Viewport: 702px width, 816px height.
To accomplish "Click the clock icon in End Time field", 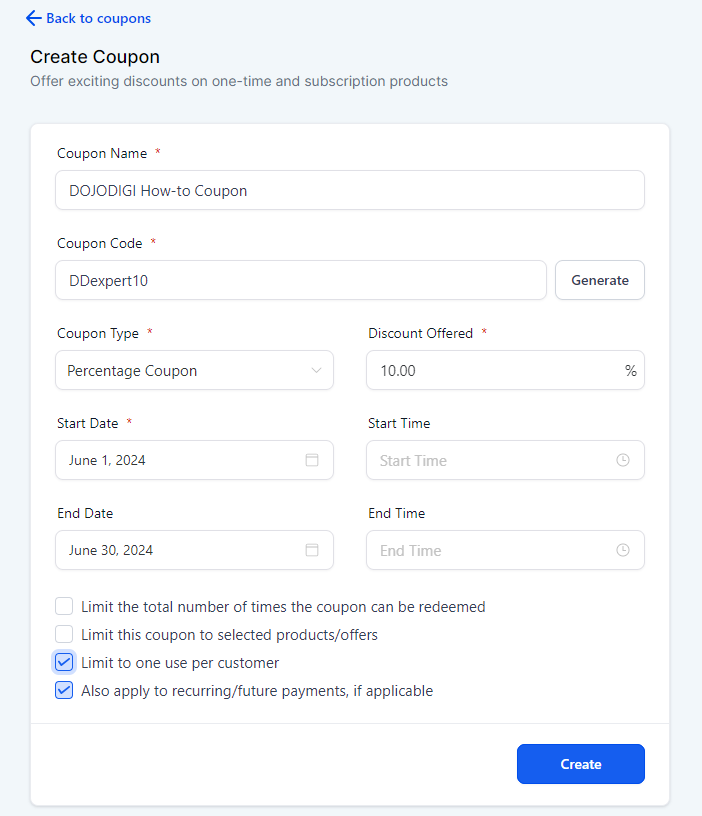I will pyautogui.click(x=622, y=550).
